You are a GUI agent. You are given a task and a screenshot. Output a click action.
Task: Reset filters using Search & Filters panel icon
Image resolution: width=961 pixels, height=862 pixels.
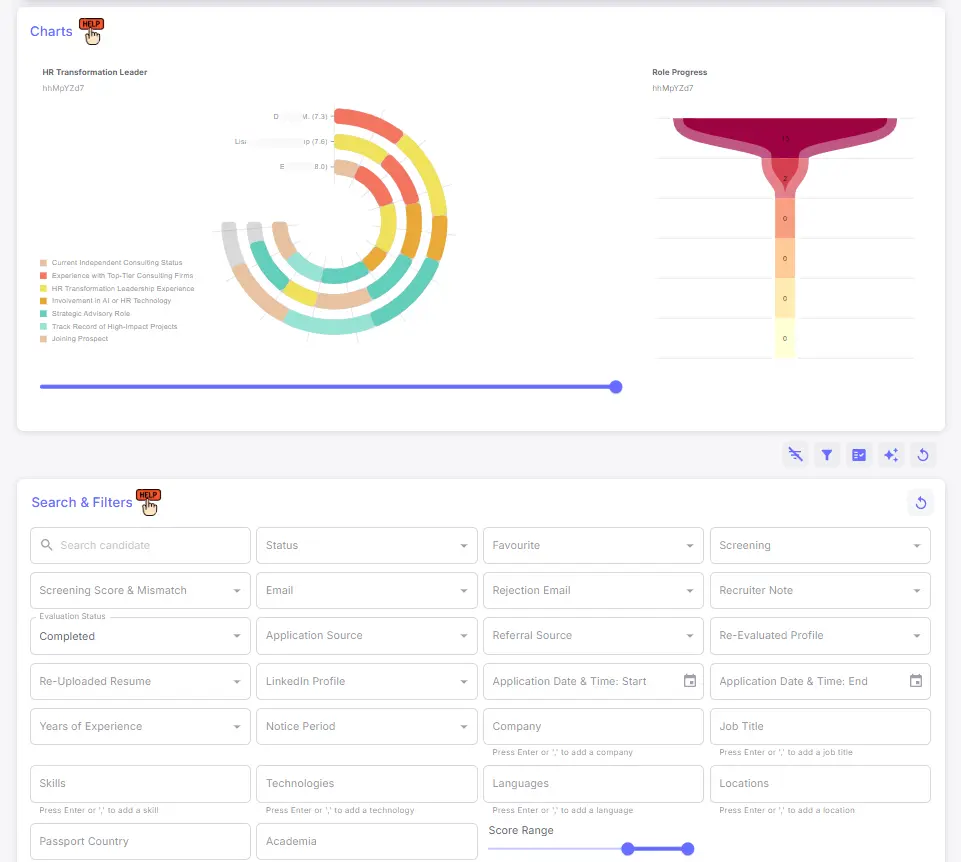(921, 503)
